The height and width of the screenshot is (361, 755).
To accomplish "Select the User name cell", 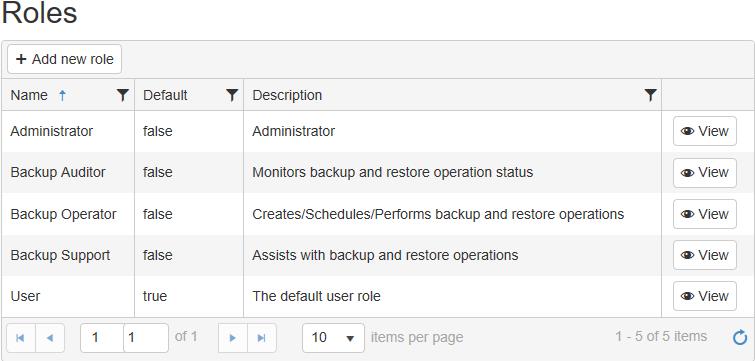I will point(68,296).
